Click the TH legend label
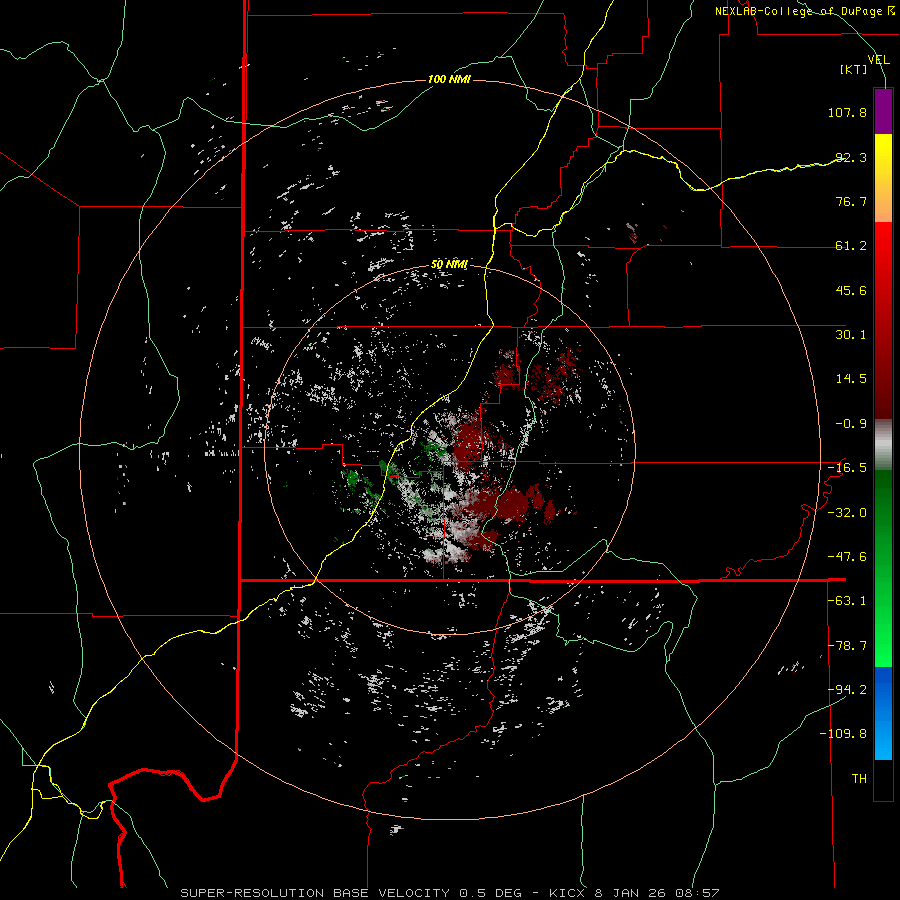Screen dimensions: 900x900 (x=859, y=779)
